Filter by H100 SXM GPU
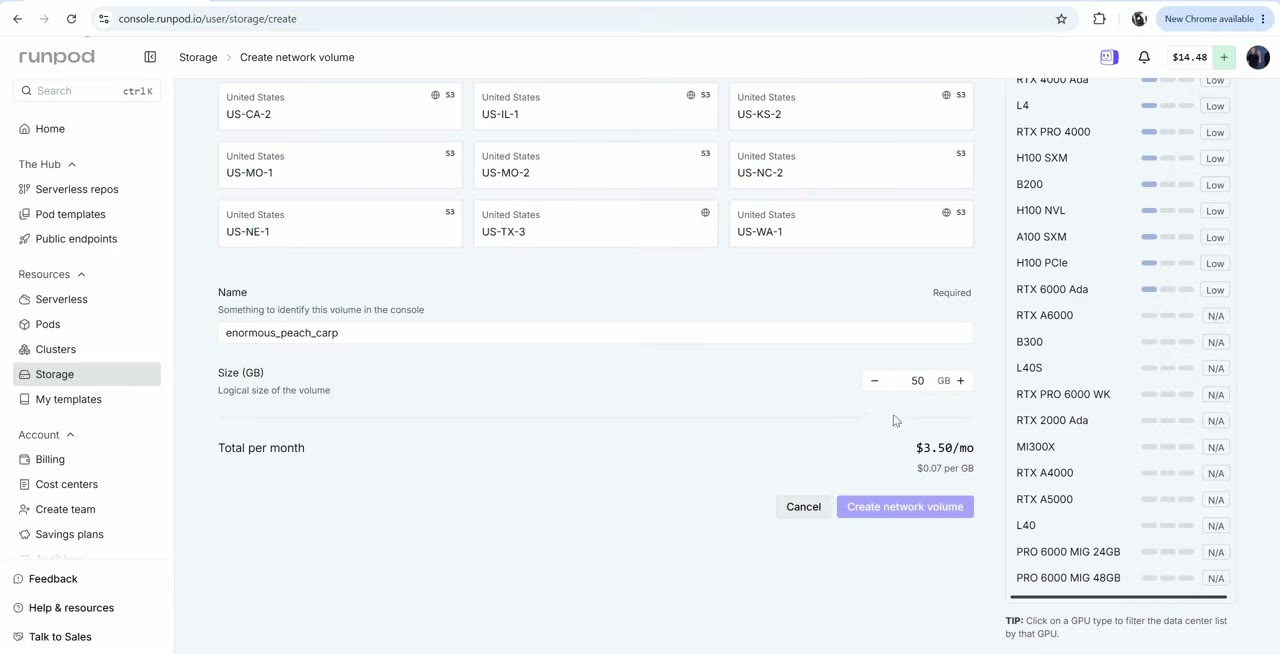This screenshot has width=1280, height=654. [x=1121, y=158]
